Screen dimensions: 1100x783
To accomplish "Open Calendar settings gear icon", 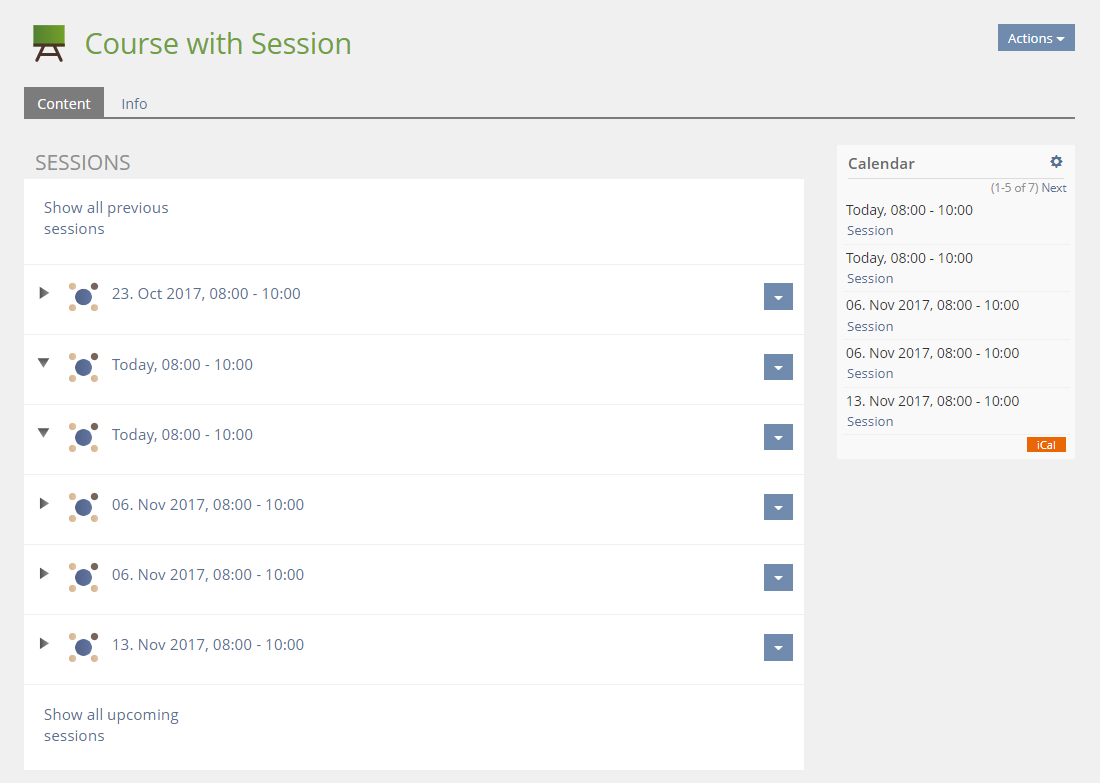I will click(1056, 162).
